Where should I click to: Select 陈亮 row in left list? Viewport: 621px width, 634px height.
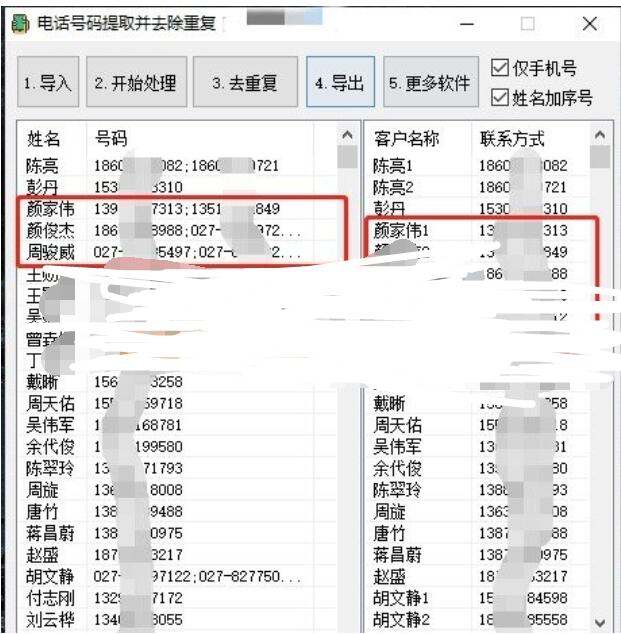43,166
